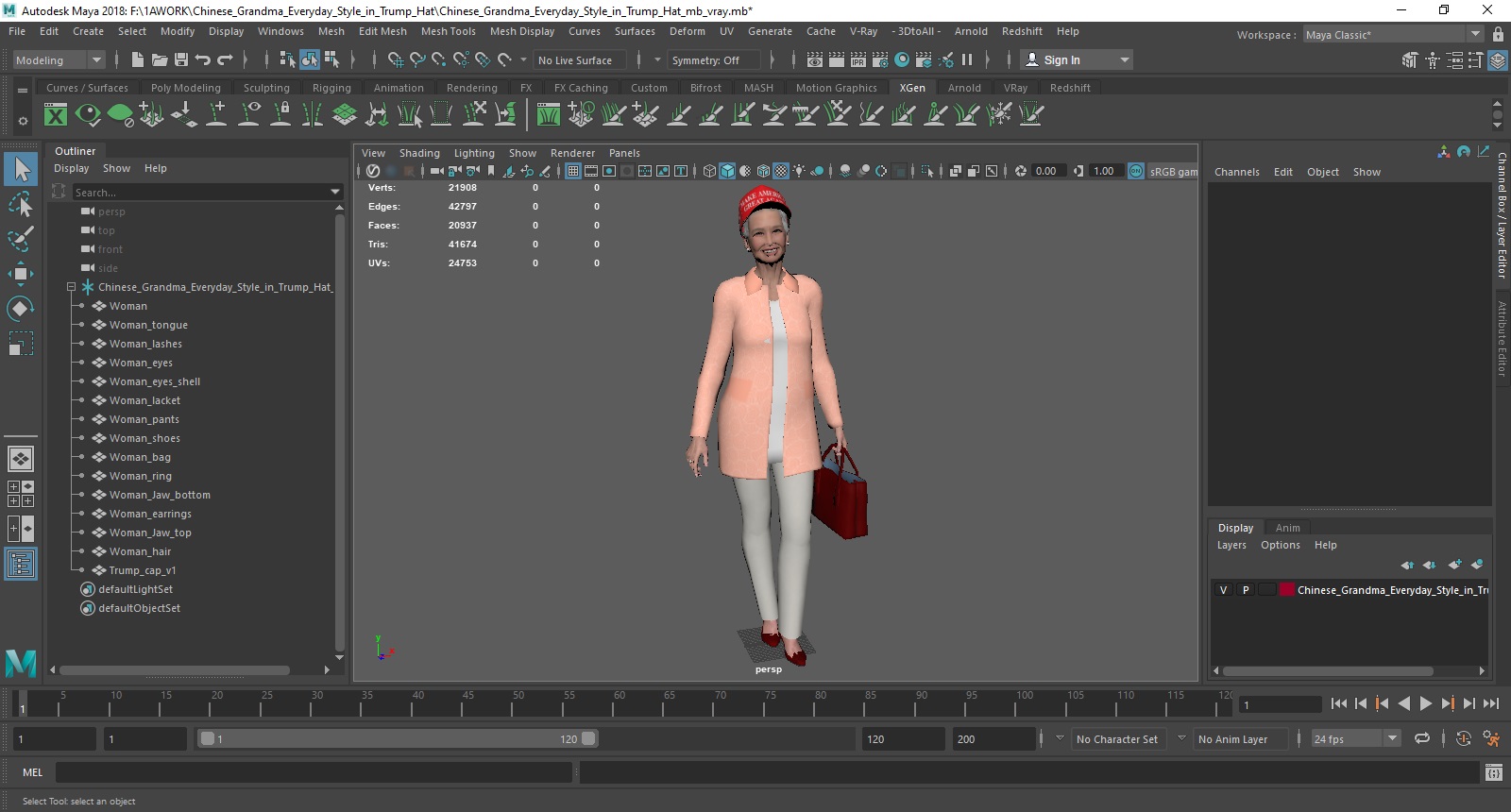Viewport: 1511px width, 812px height.
Task: Switch to the Rigging shelf tab
Action: point(331,88)
